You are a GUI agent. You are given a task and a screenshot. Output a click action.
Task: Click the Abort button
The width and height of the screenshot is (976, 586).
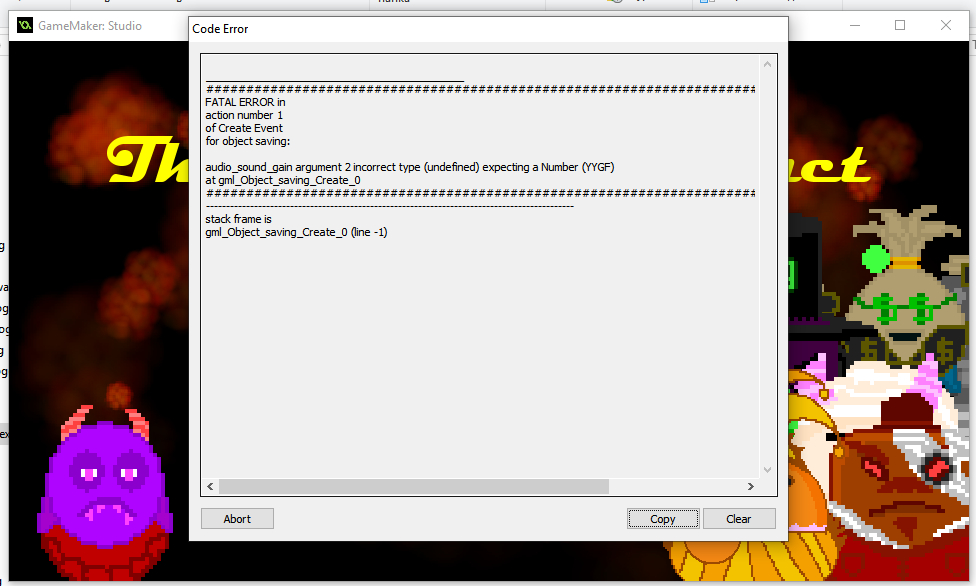(237, 519)
